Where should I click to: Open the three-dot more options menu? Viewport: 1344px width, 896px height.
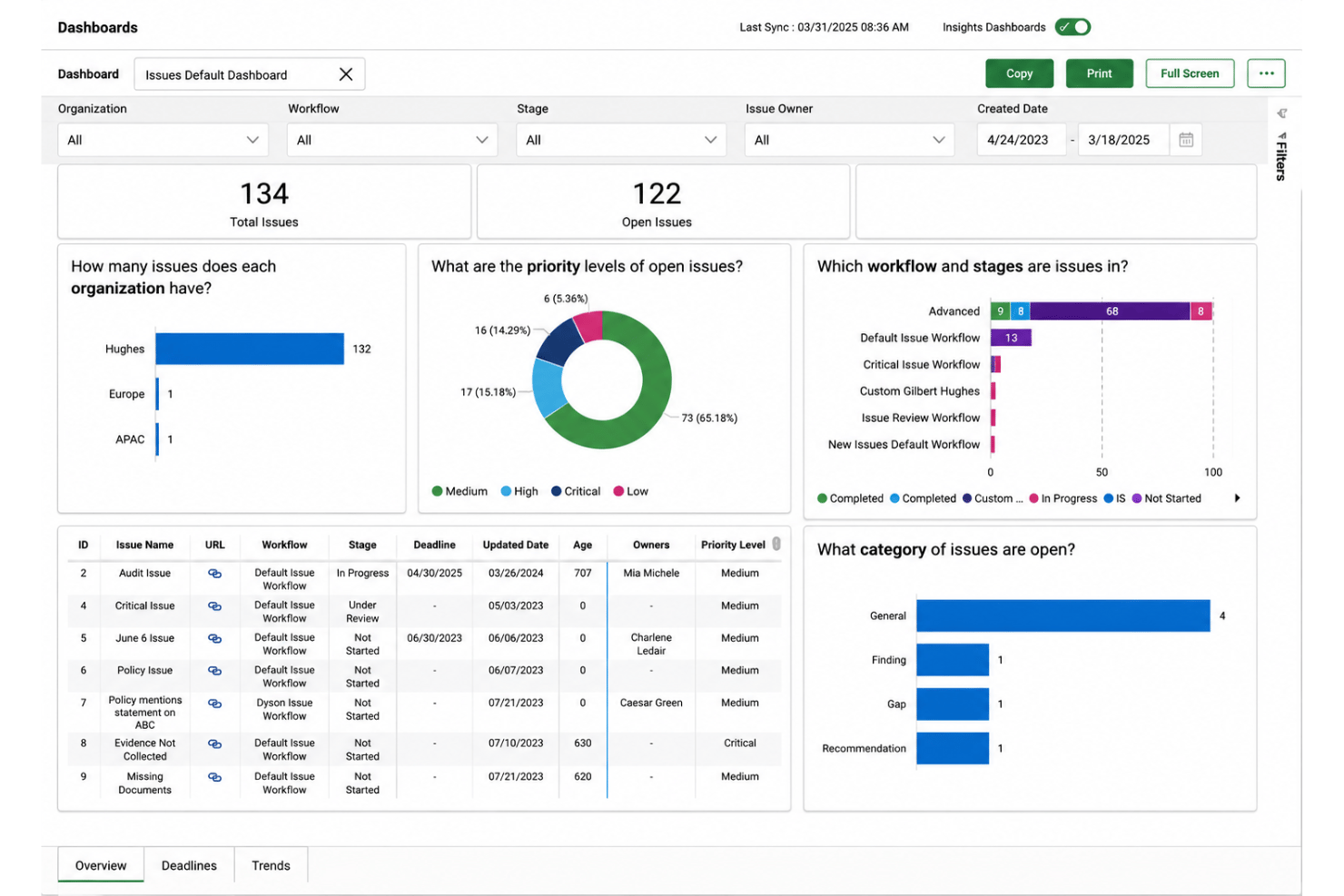pyautogui.click(x=1266, y=74)
